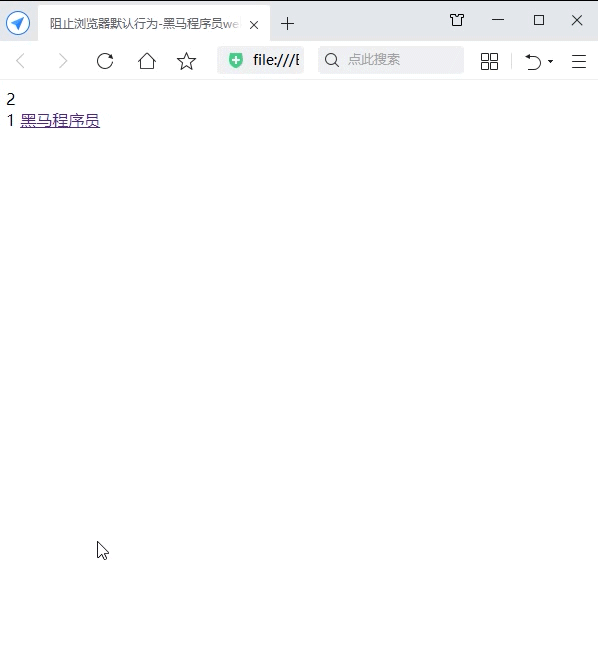Click the magnifier search icon

(332, 60)
